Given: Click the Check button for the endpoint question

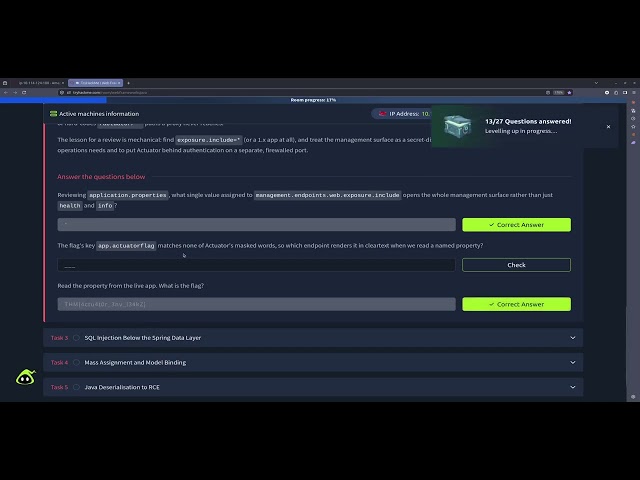Looking at the screenshot, I should (x=516, y=265).
